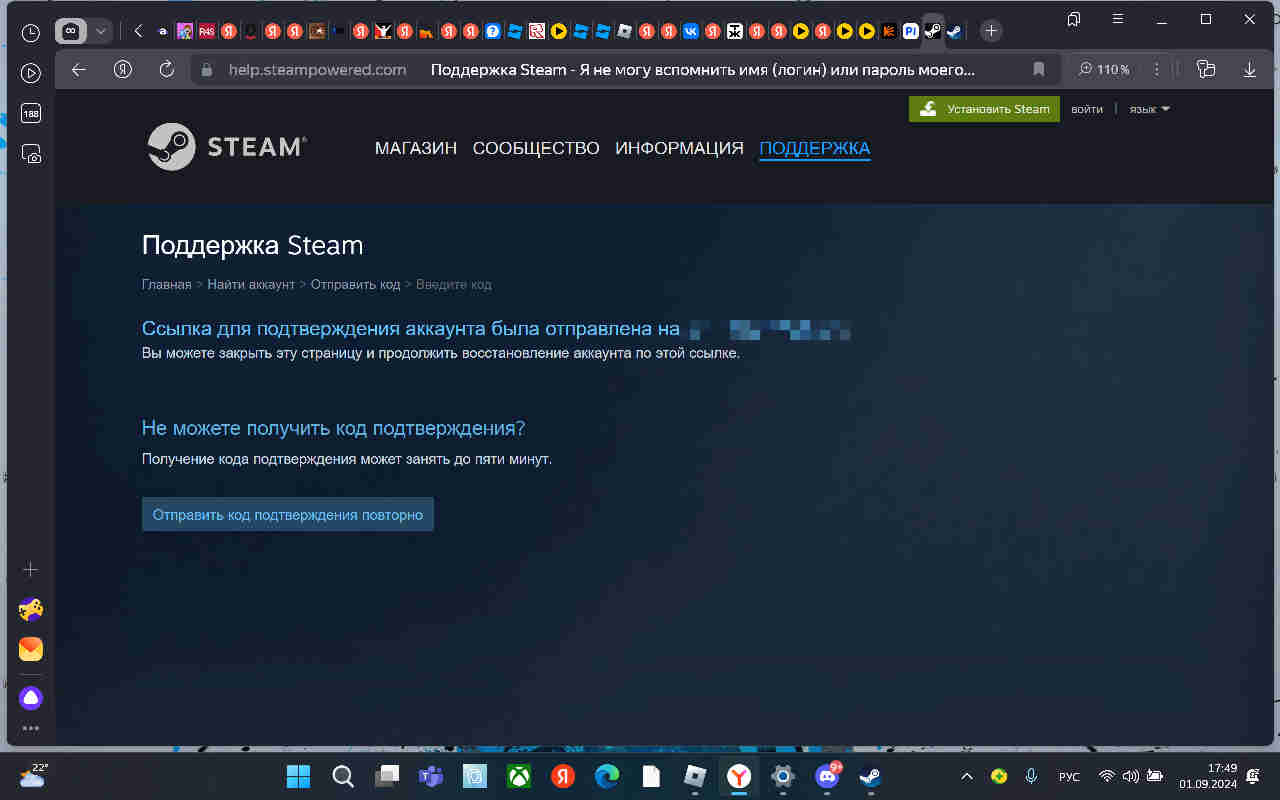
Task: Switch the РУС keyboard language indicator
Action: tap(1069, 776)
